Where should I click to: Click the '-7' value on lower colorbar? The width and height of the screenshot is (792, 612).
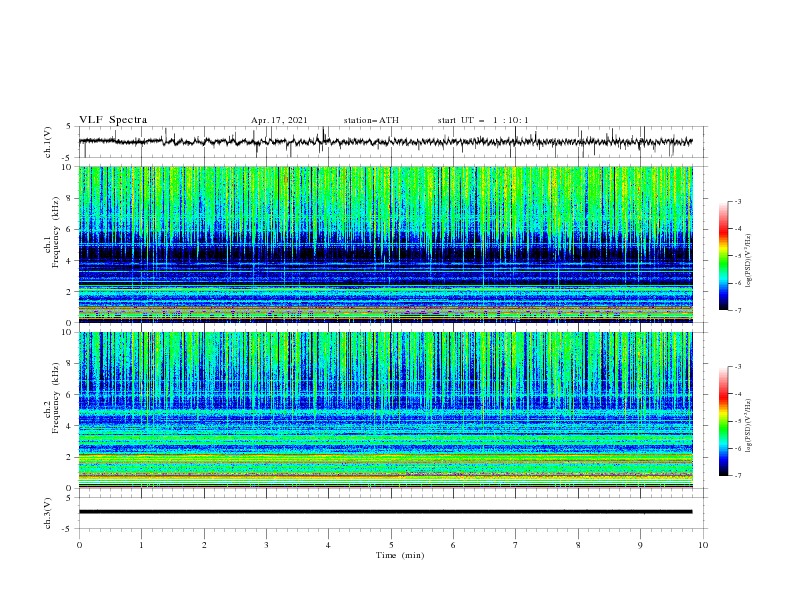pos(737,475)
